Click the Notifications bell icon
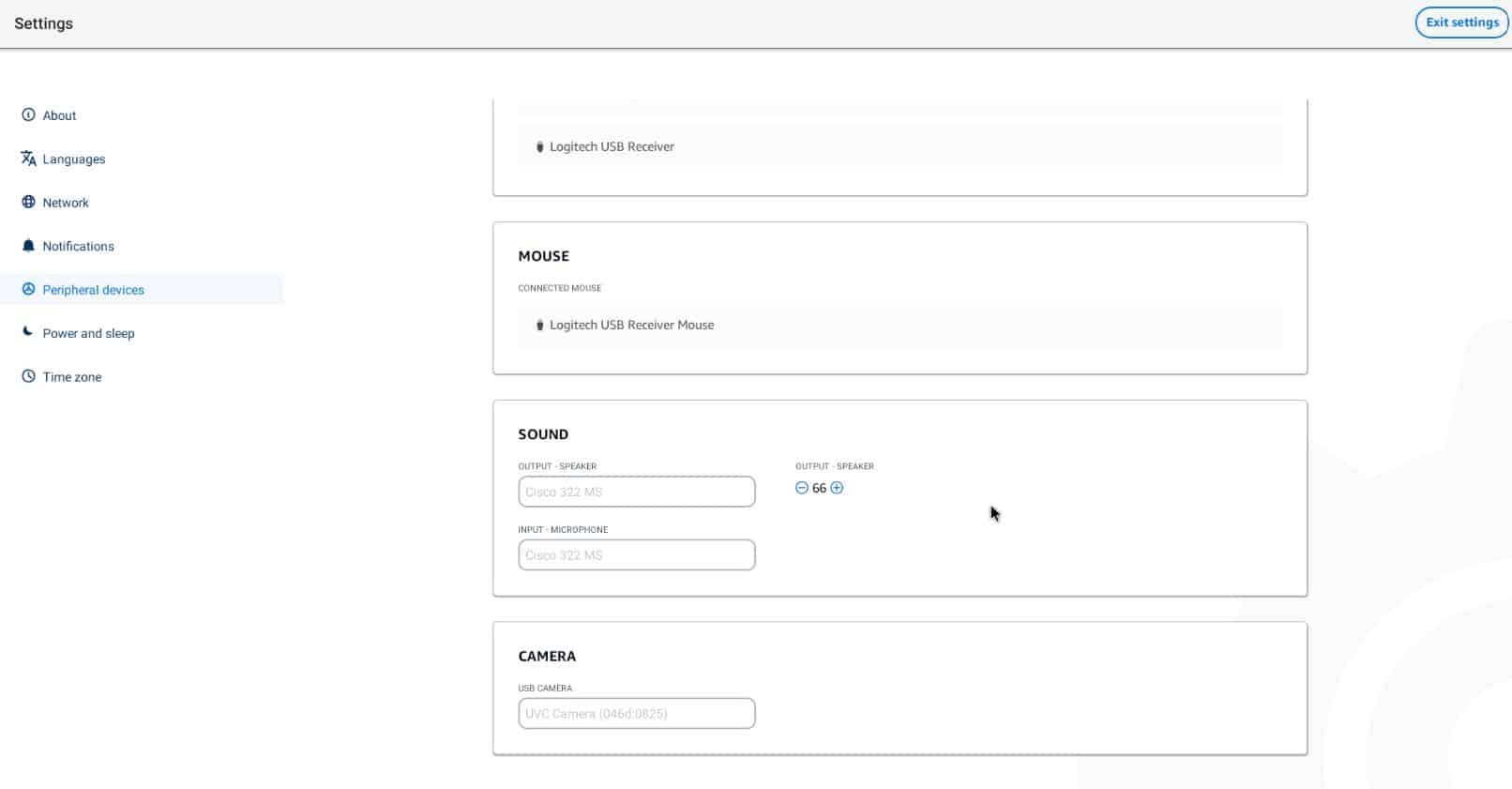Viewport: 1512px width, 789px height. coord(28,246)
